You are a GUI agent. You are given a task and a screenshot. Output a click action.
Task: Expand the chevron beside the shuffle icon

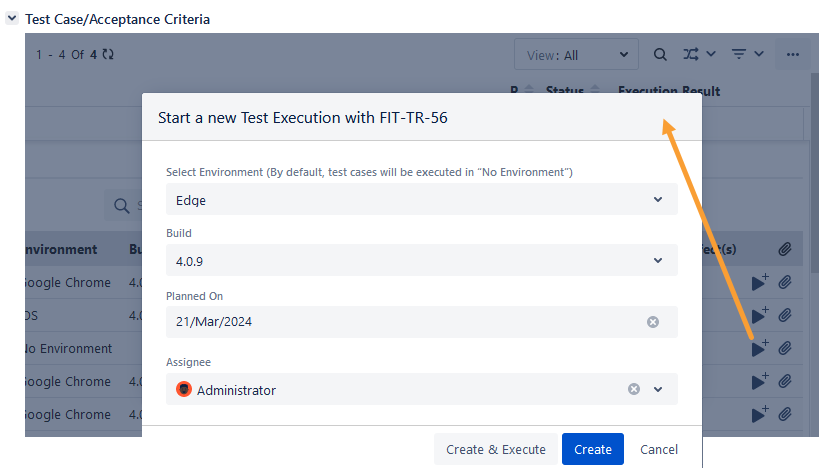tap(711, 54)
